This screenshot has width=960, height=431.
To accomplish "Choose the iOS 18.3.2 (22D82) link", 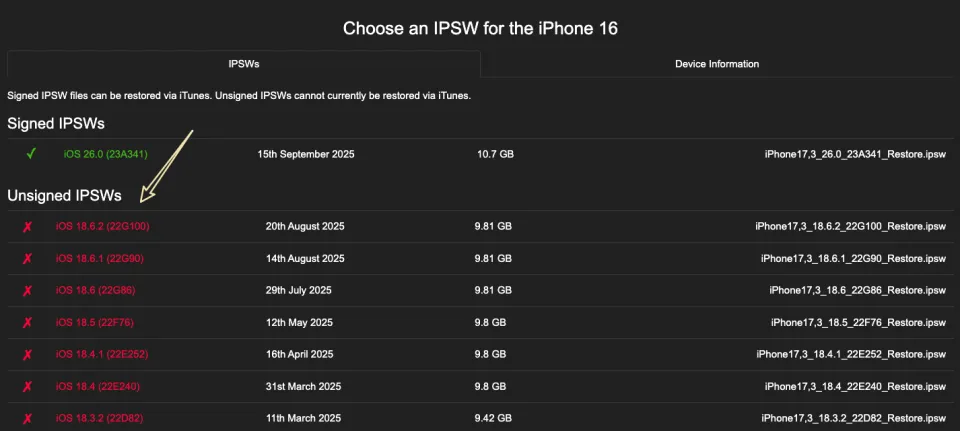I will coord(100,418).
